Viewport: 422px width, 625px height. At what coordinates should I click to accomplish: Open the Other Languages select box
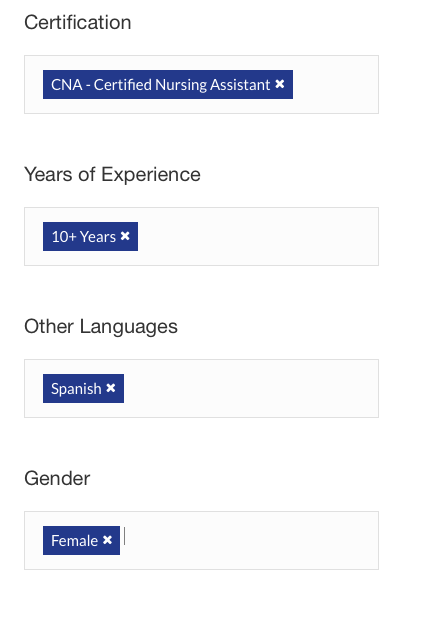(201, 388)
